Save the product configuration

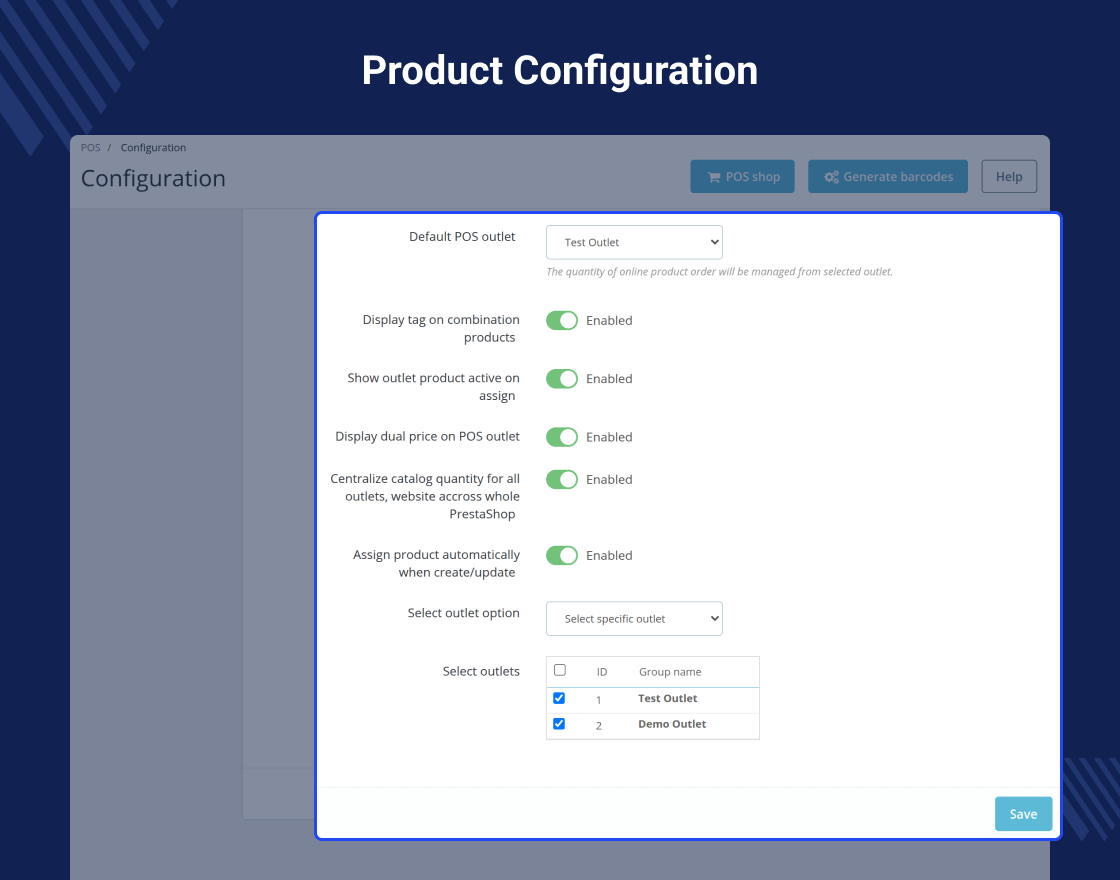pos(1023,814)
